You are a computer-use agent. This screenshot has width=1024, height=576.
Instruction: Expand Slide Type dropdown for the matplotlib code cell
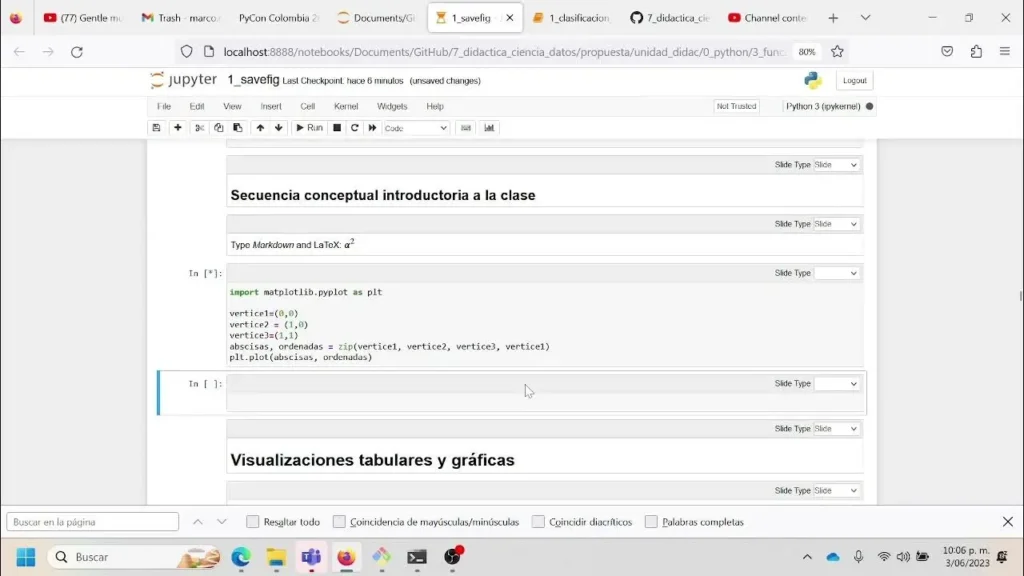click(836, 273)
